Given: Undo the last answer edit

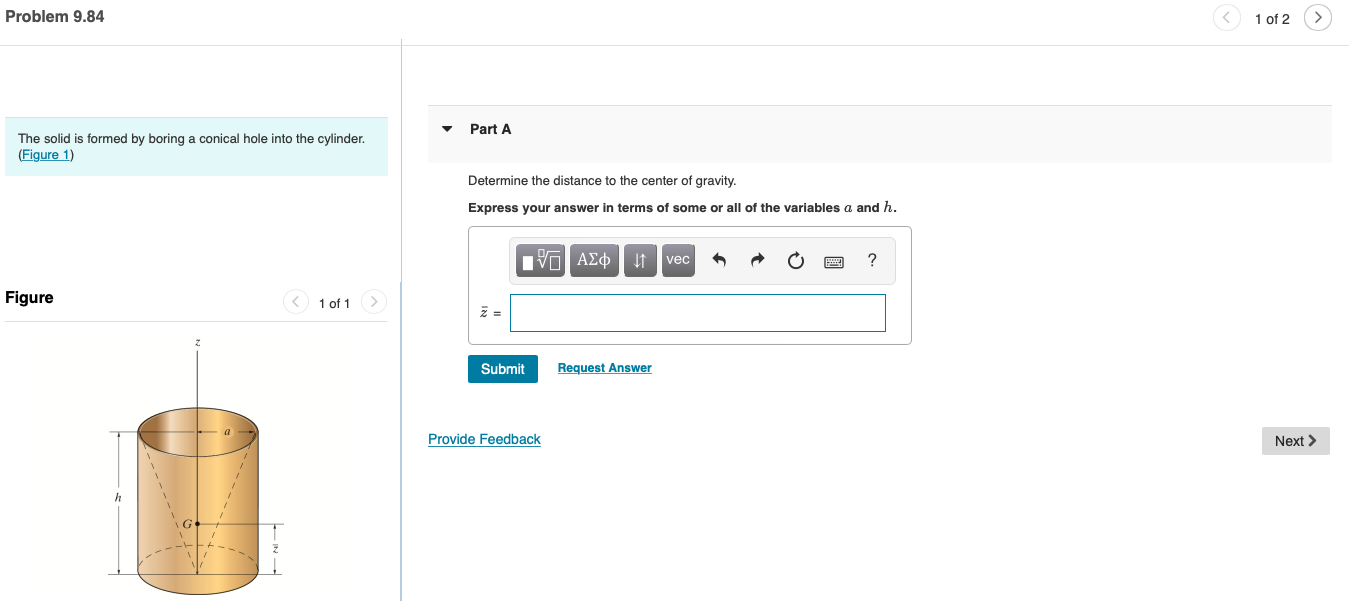Looking at the screenshot, I should click(719, 259).
